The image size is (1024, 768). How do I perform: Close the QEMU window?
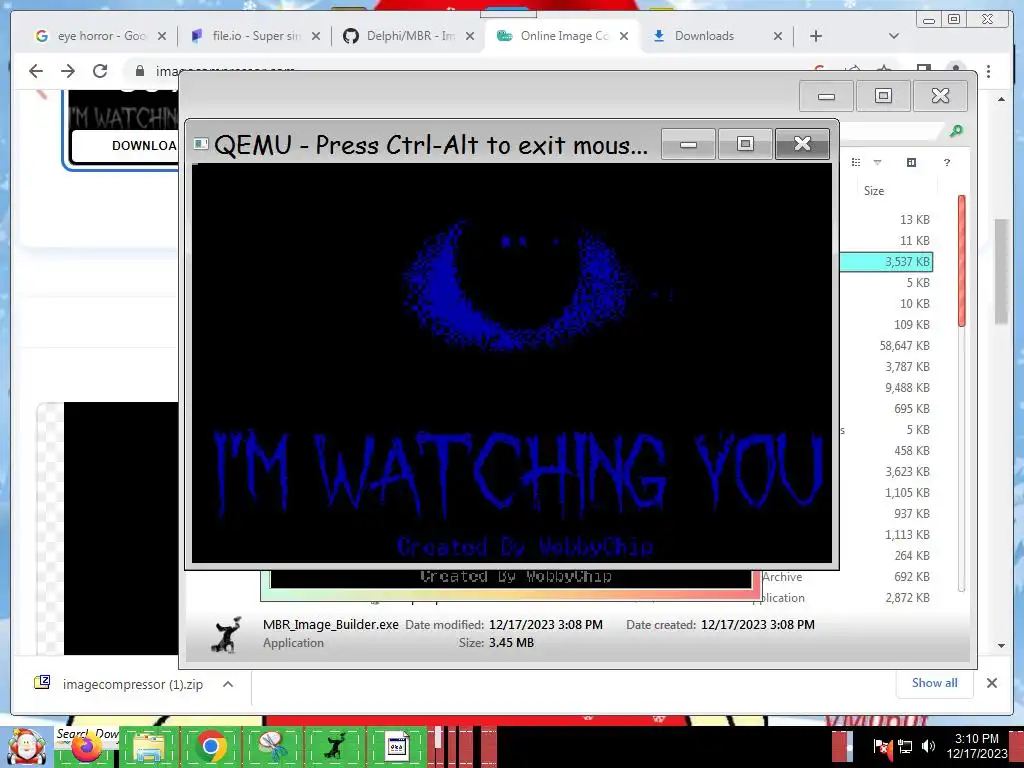point(802,144)
